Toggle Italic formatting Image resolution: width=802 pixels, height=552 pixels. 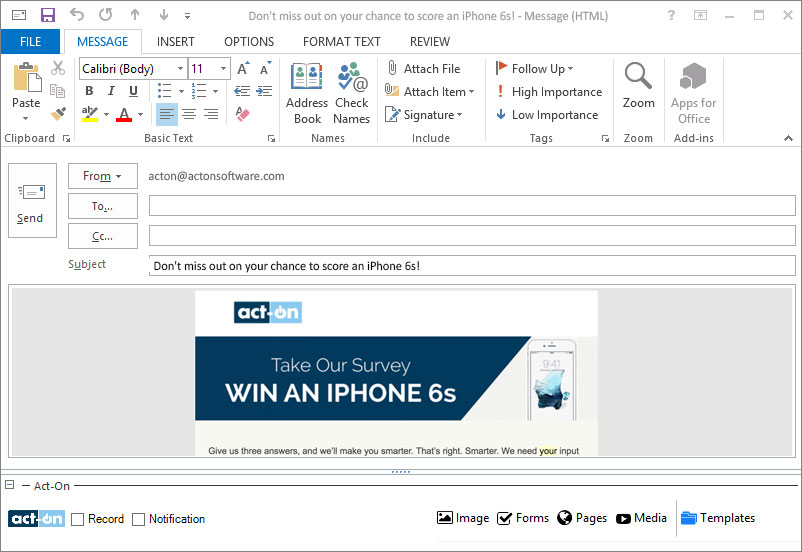(x=111, y=91)
